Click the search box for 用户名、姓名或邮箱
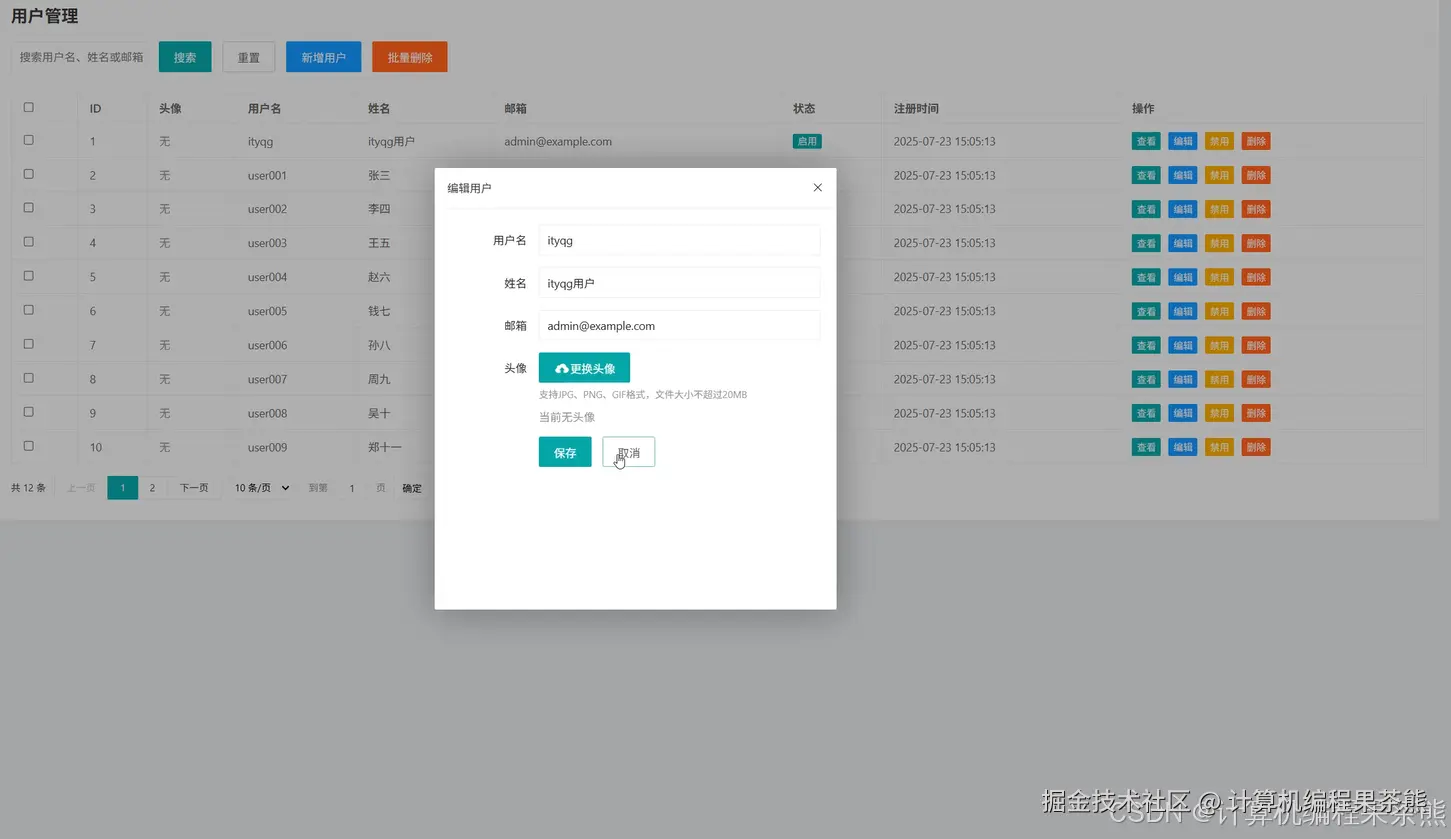Image resolution: width=1451 pixels, height=839 pixels. coord(81,57)
